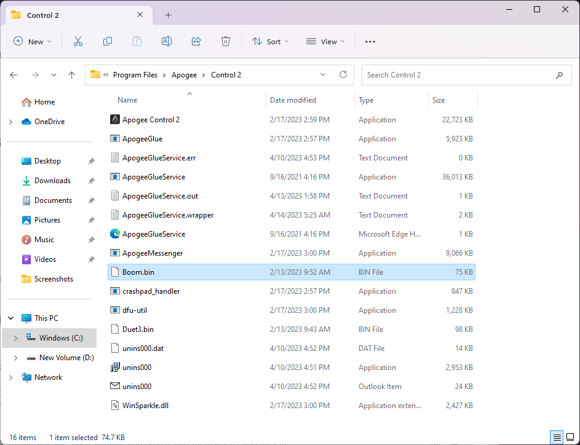
Task: Unpin Desktop using its pin icon
Action: coord(91,161)
